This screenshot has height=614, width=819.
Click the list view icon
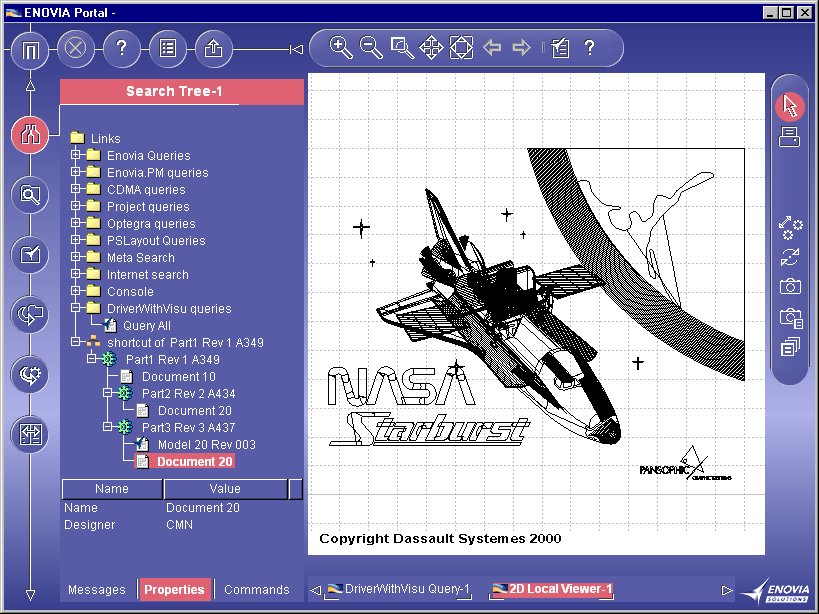tap(167, 49)
